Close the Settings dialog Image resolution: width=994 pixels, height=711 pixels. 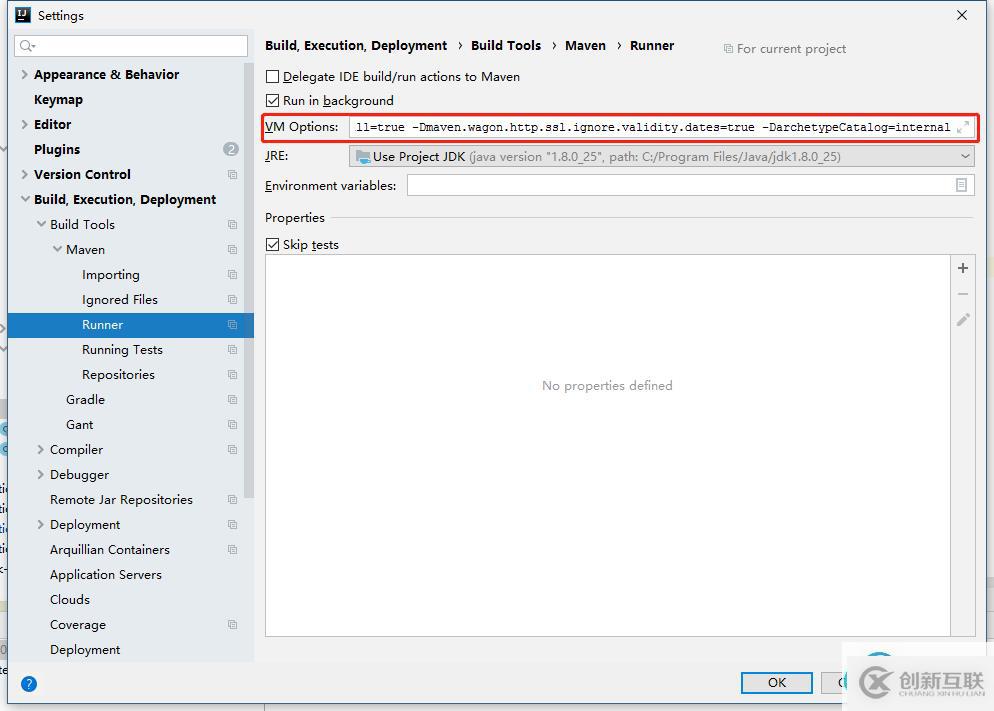(962, 15)
